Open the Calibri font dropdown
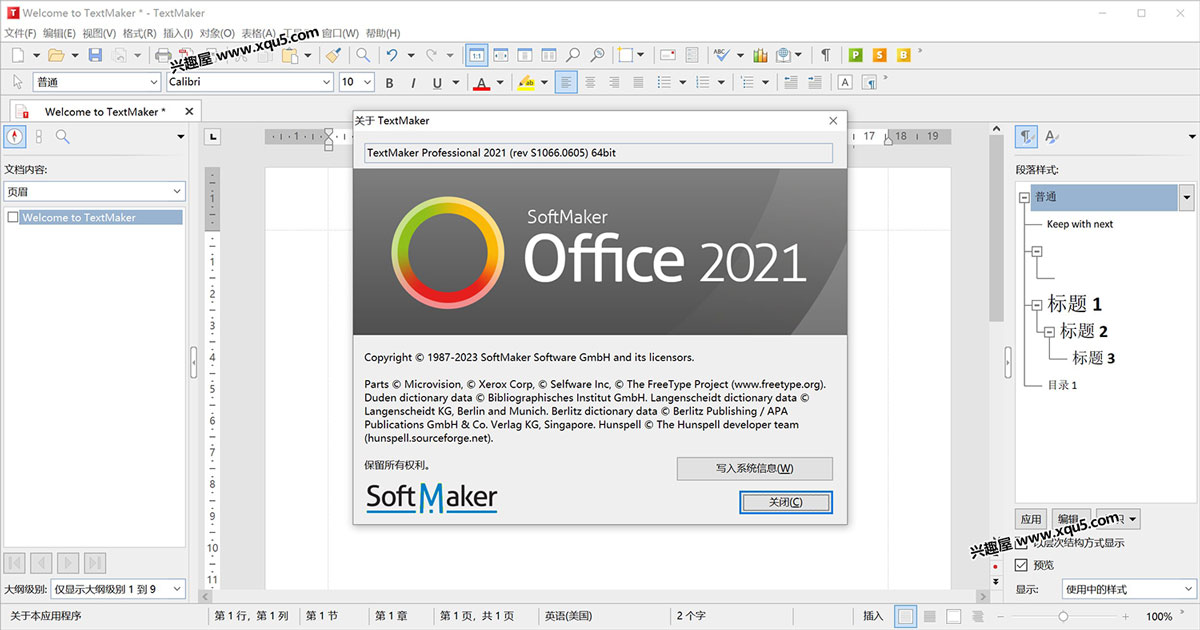Image resolution: width=1200 pixels, height=630 pixels. 326,82
